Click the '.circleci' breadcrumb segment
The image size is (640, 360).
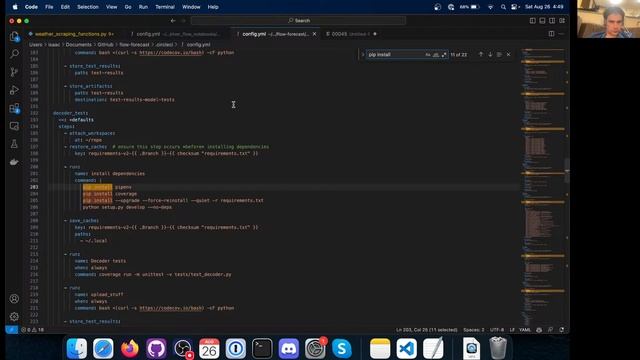(x=164, y=44)
